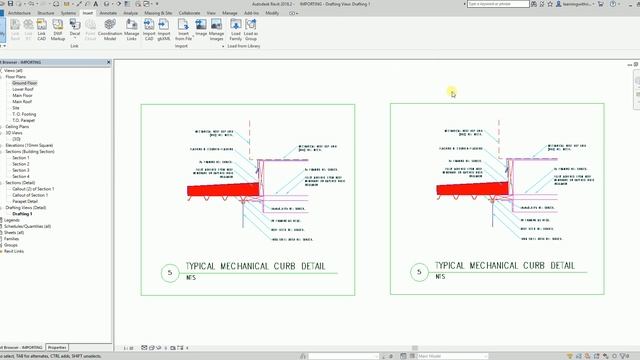Select Lower Roof floor plan
Screen dimensions: 640x360
pyautogui.click(x=23, y=89)
